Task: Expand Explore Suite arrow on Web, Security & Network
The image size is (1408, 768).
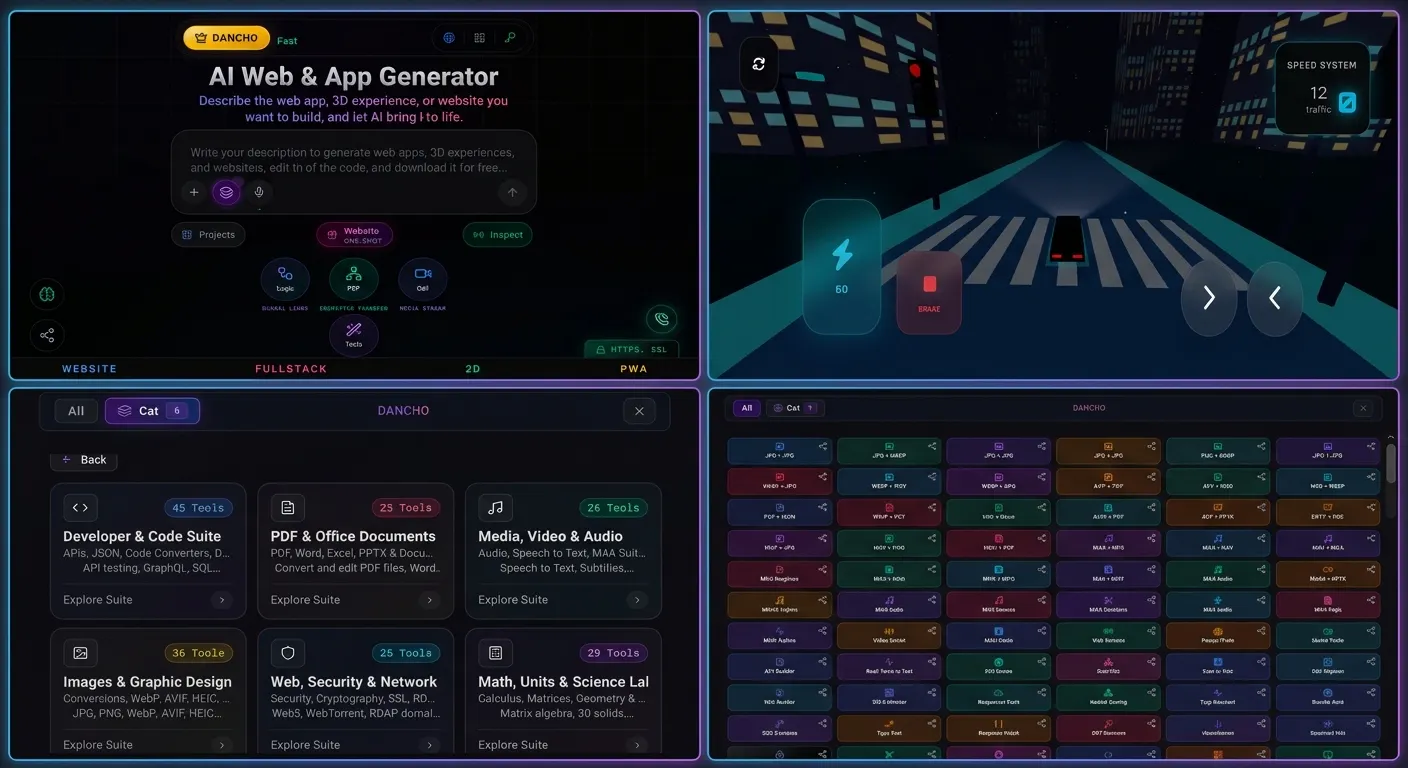Action: tap(430, 745)
